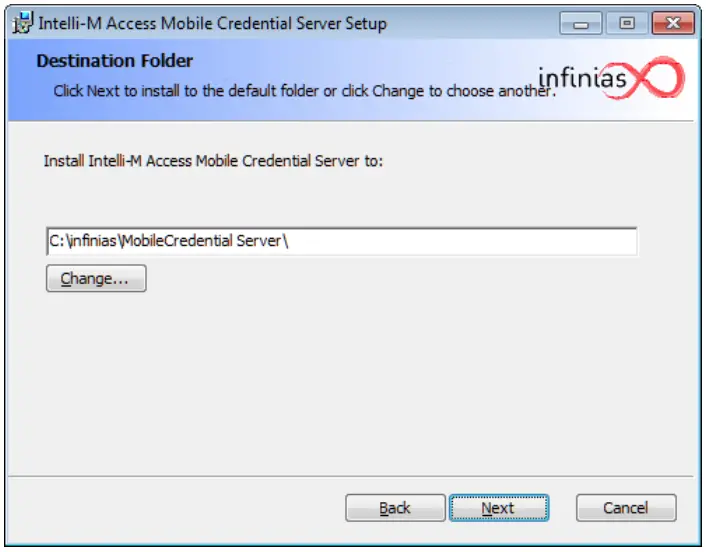Maximize the setup window
The width and height of the screenshot is (706, 552).
(x=627, y=23)
